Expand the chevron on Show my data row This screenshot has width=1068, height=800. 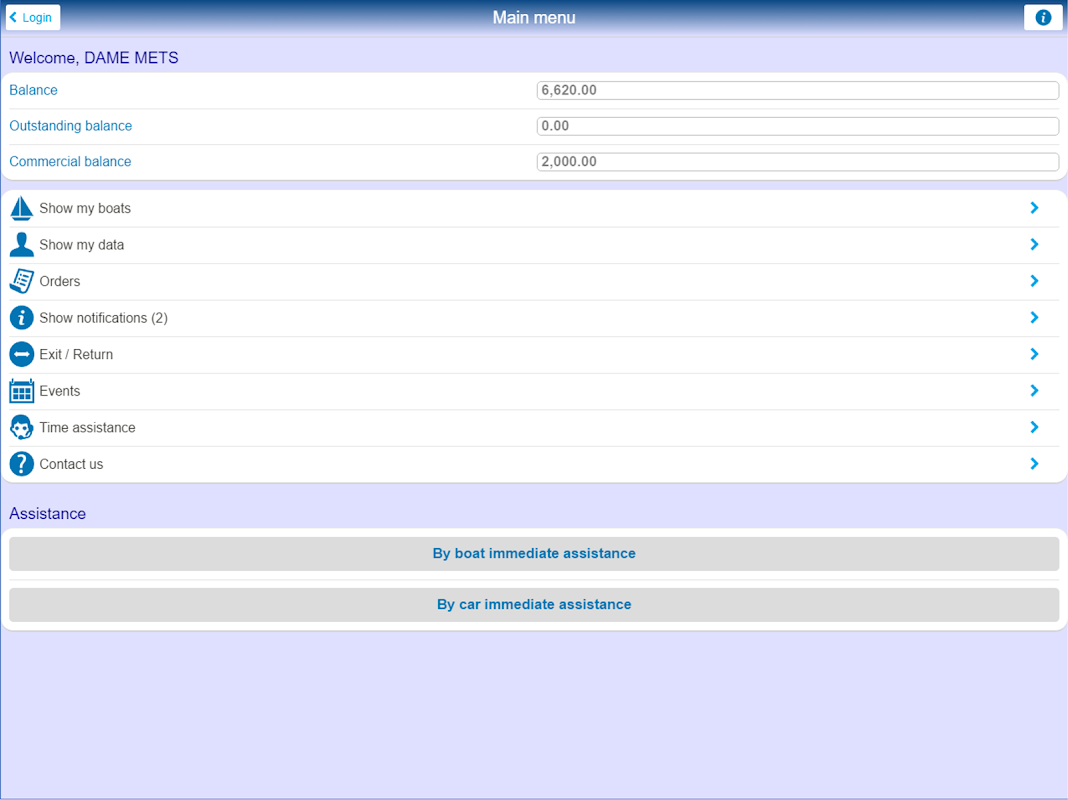[1034, 244]
